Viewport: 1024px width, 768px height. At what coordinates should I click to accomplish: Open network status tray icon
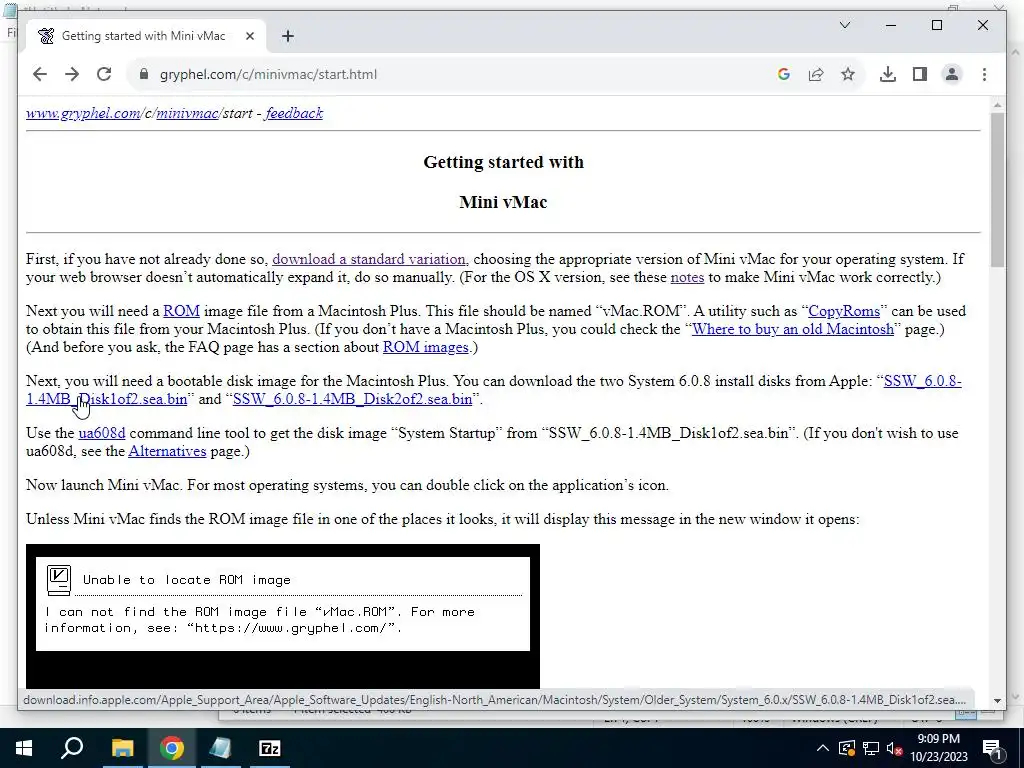[x=871, y=748]
